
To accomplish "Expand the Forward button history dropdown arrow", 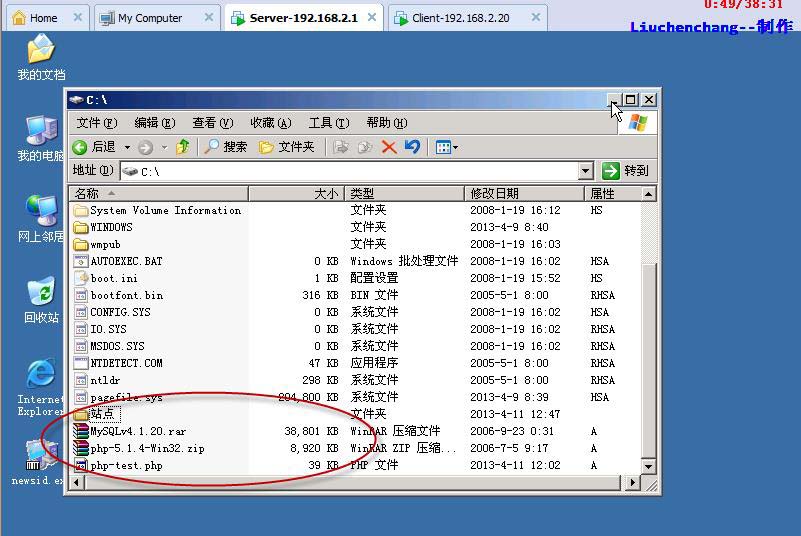I will pos(164,148).
